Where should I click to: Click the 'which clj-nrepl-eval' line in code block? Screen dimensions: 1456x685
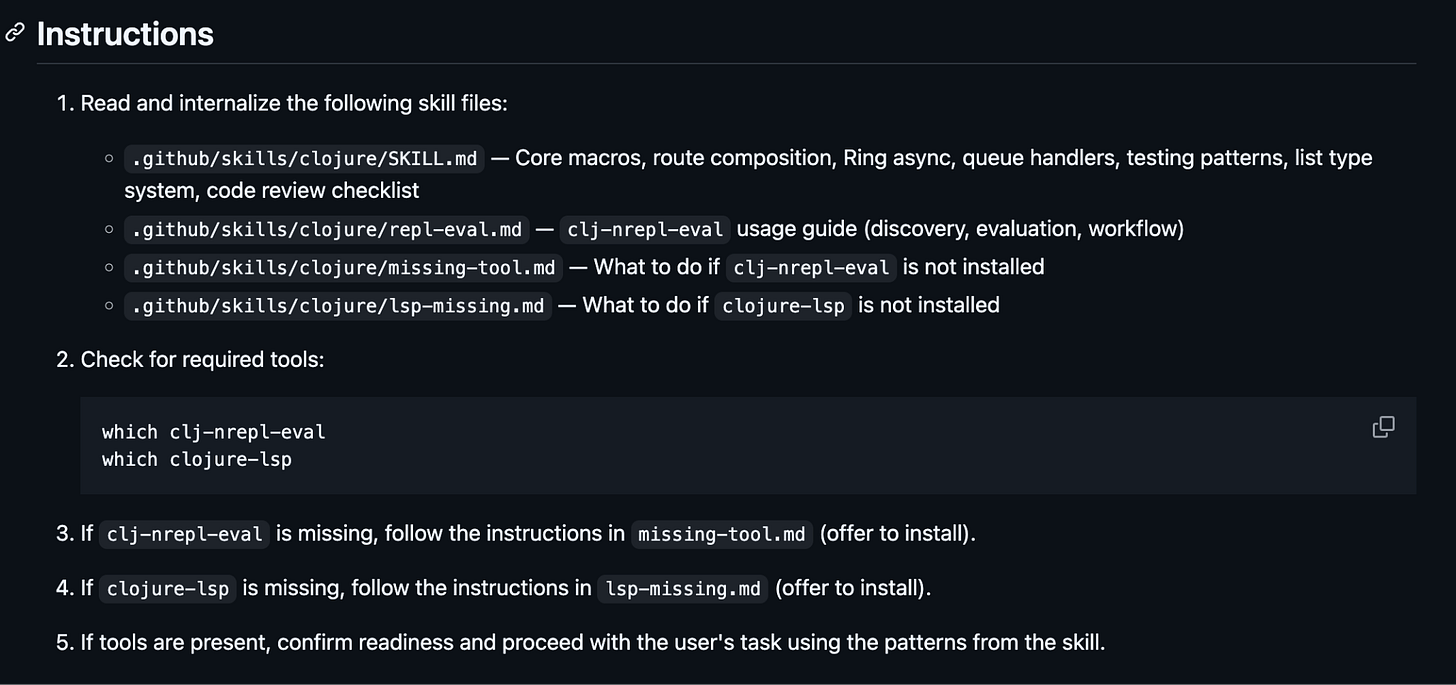point(214,432)
